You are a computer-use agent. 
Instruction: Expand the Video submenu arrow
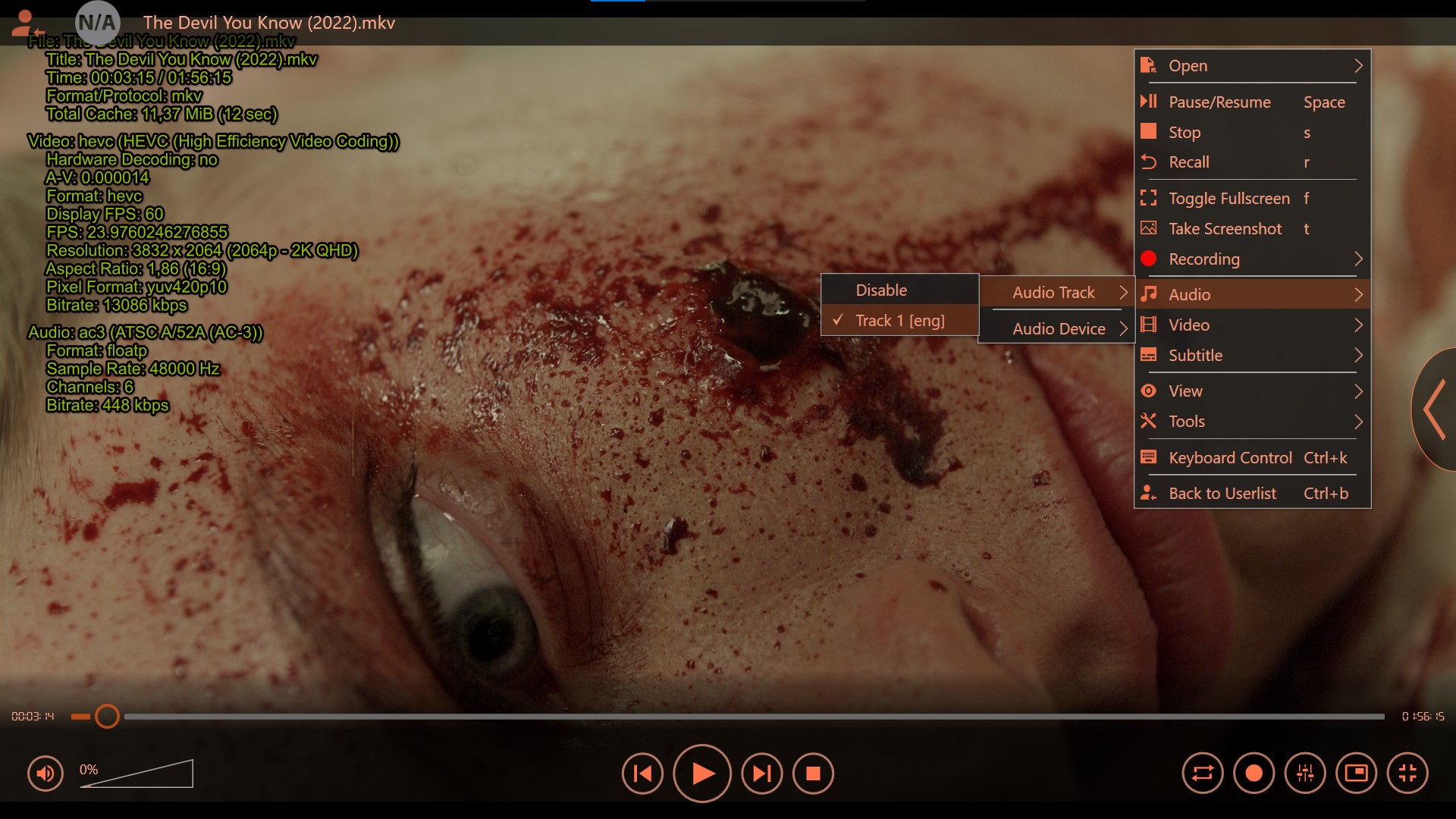point(1358,325)
